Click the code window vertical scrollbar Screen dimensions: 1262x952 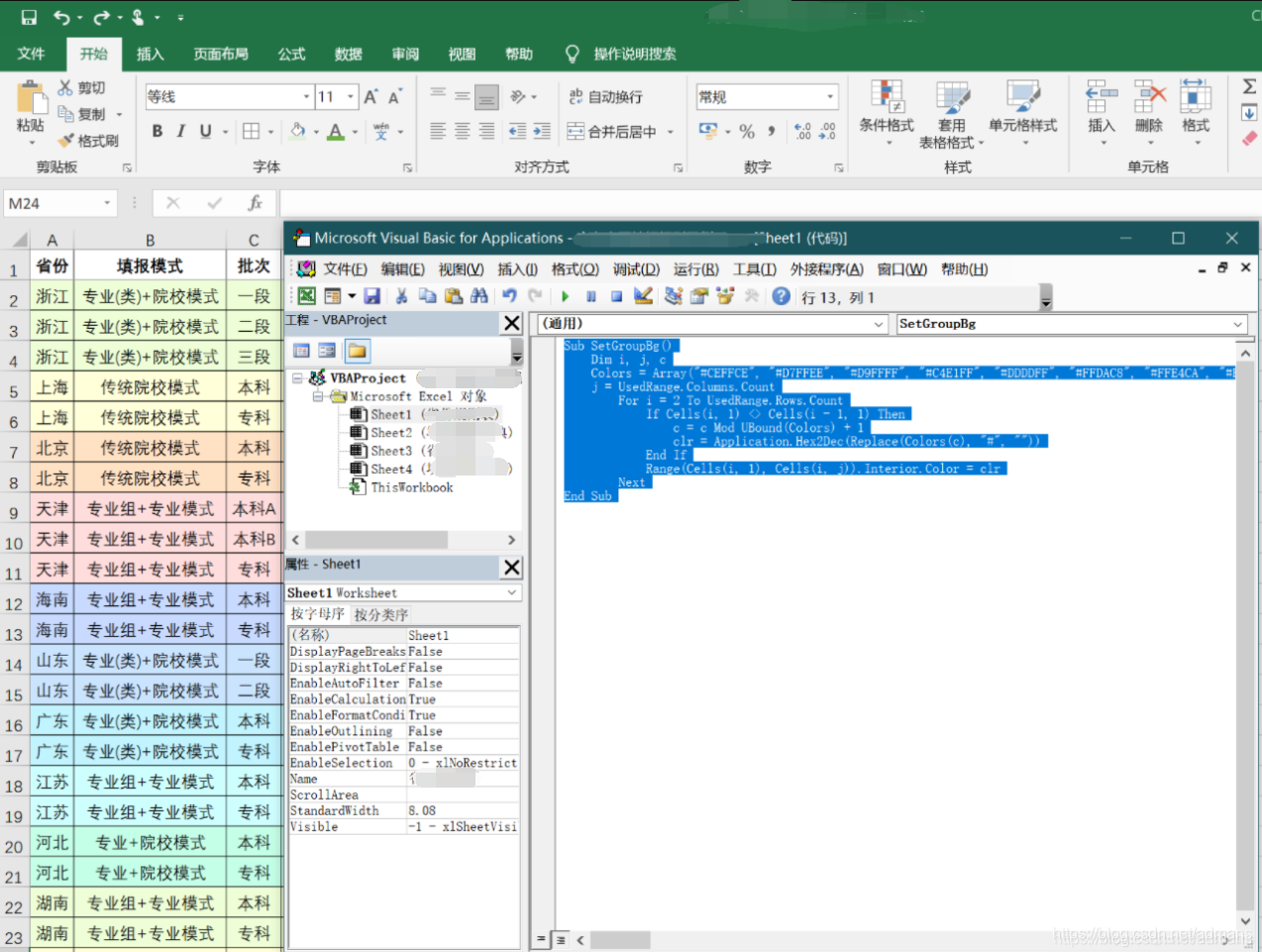[x=1245, y=637]
